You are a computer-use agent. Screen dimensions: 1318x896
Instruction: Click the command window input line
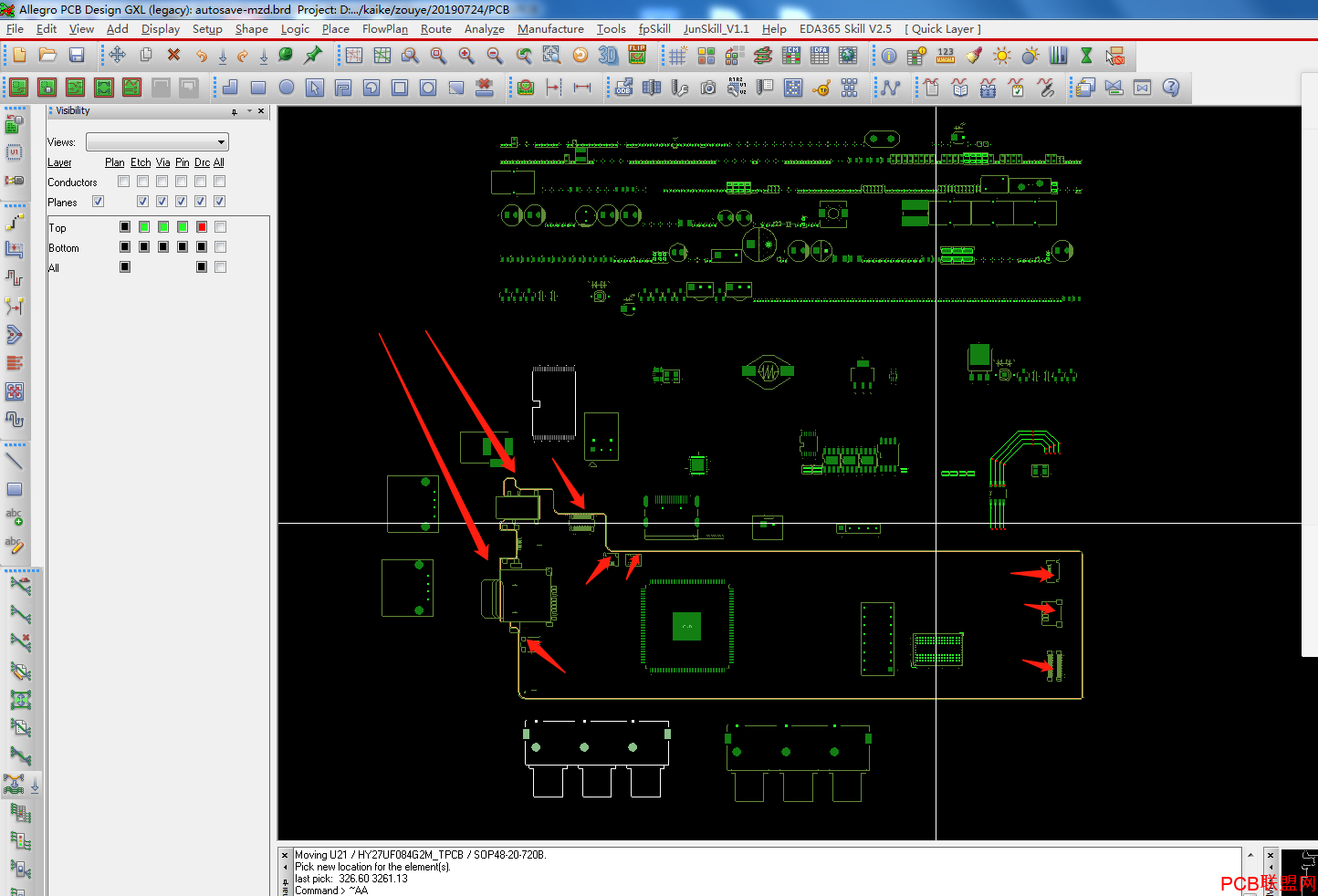pyautogui.click(x=767, y=891)
